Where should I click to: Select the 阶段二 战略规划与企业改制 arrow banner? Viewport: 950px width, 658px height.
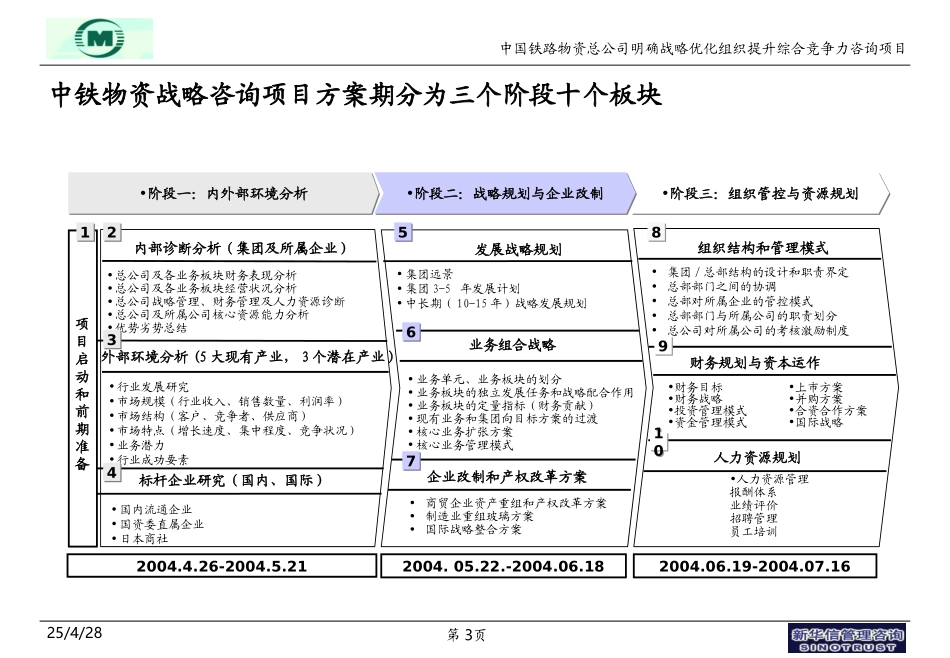coord(505,193)
